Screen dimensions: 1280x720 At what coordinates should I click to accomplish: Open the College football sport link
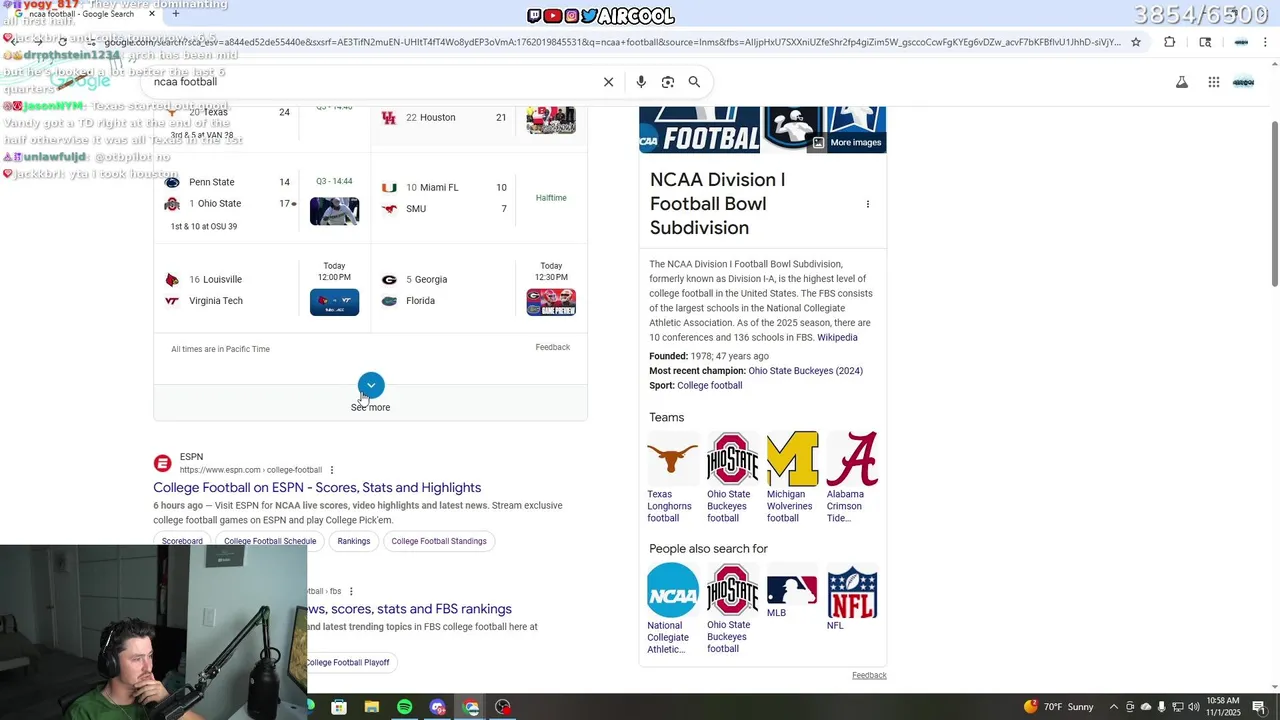coord(709,386)
